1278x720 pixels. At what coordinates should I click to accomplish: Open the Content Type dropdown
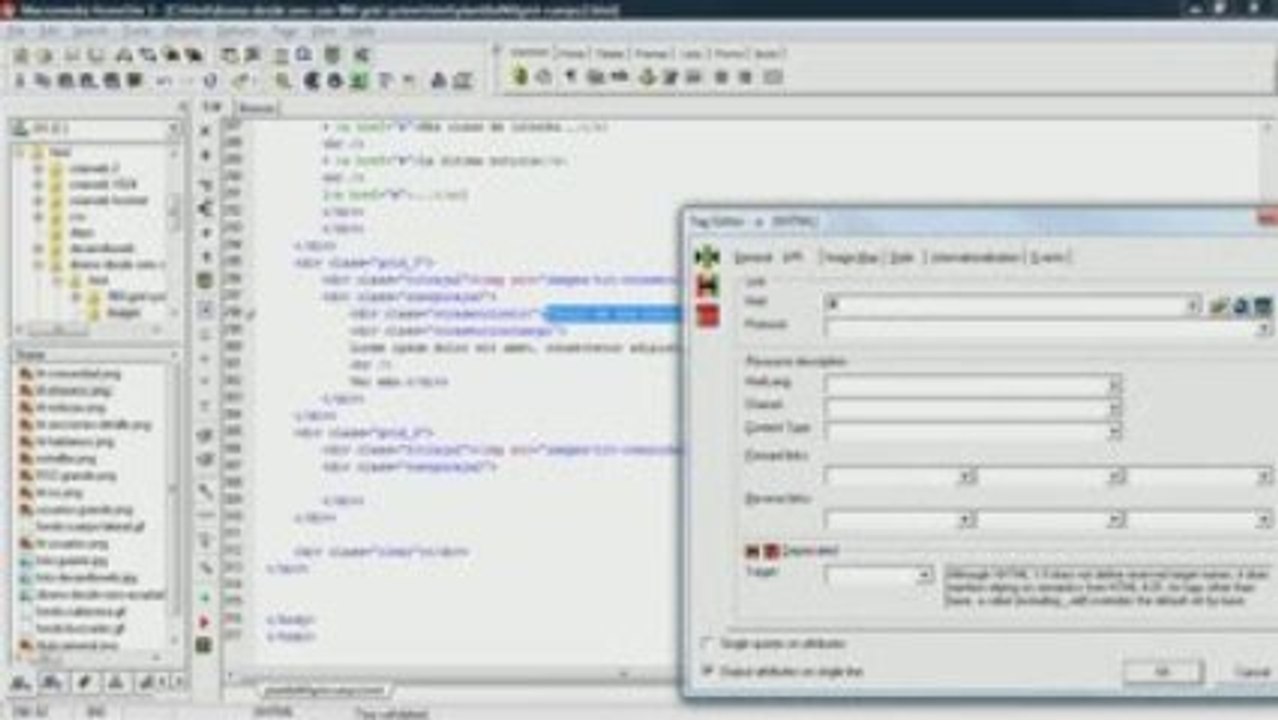[x=1114, y=431]
